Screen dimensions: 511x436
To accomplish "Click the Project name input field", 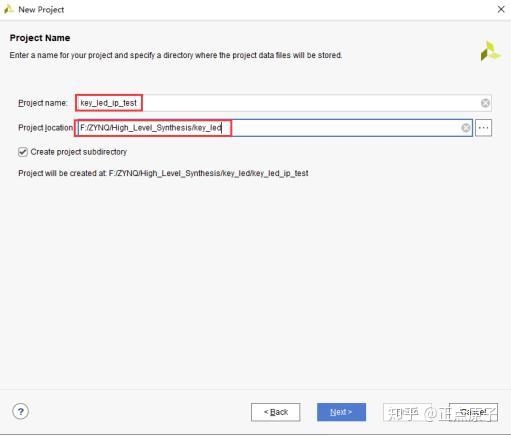I will [x=283, y=103].
